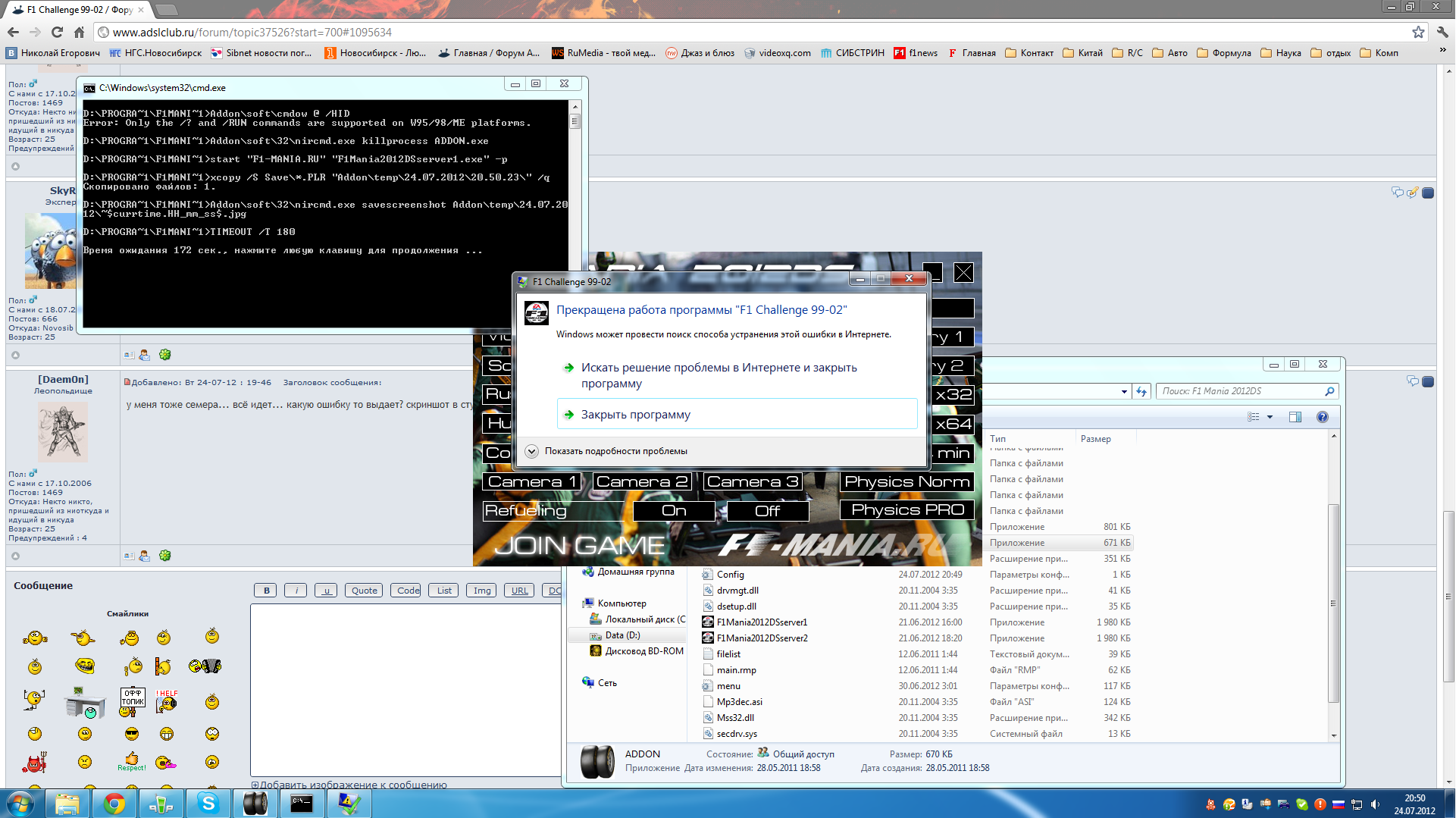
Task: Open Авто bookmarks folder
Action: [1169, 53]
